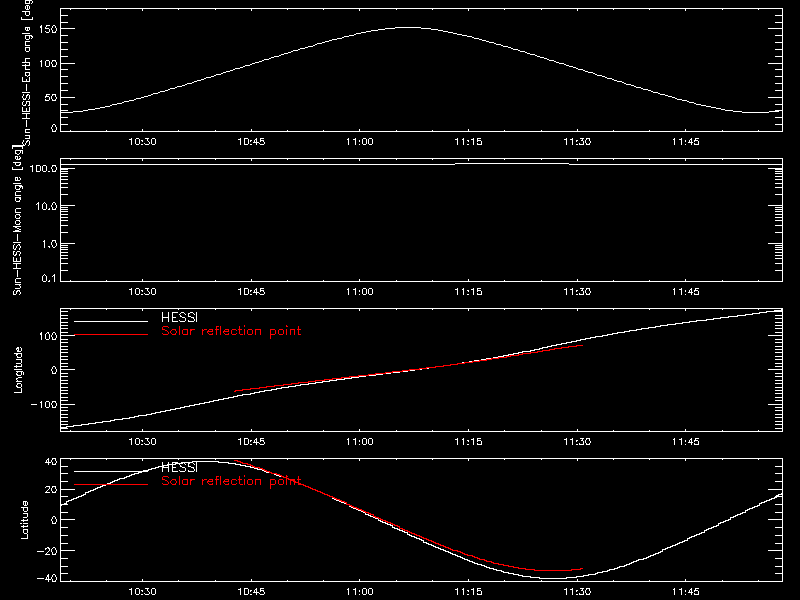Click the Latitude axis label

coord(24,520)
